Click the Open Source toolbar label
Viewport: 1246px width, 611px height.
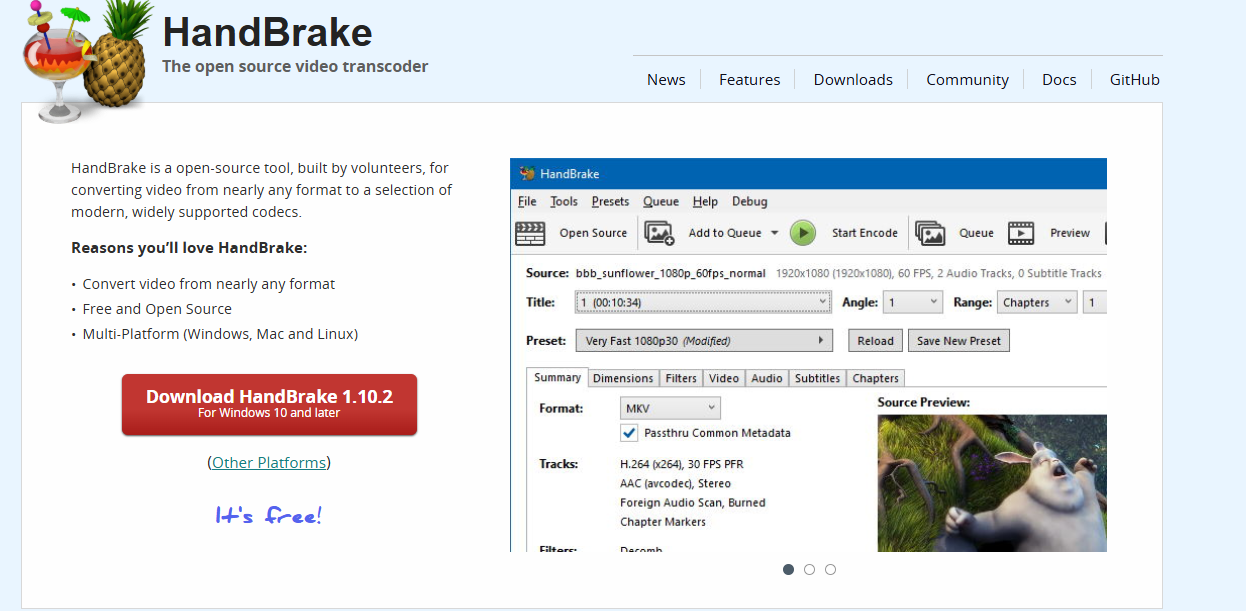tap(593, 233)
